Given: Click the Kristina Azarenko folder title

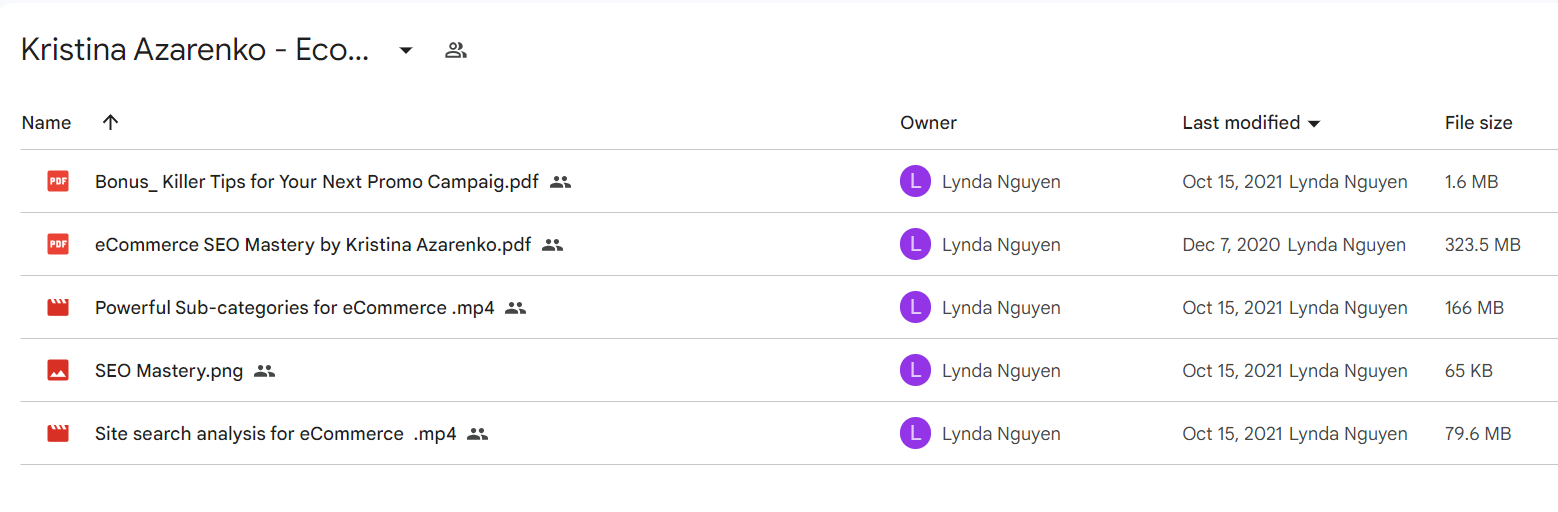Looking at the screenshot, I should tap(196, 50).
